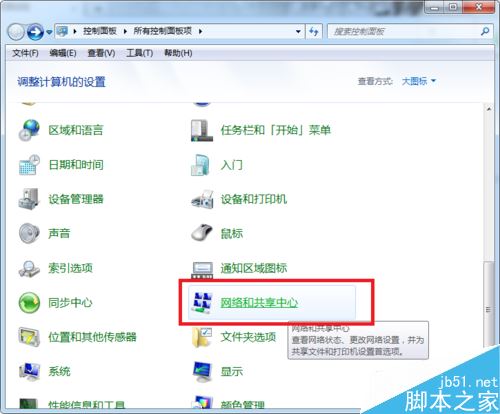Image resolution: width=500 pixels, height=414 pixels.
Task: Click the 系统 link
Action: [59, 371]
